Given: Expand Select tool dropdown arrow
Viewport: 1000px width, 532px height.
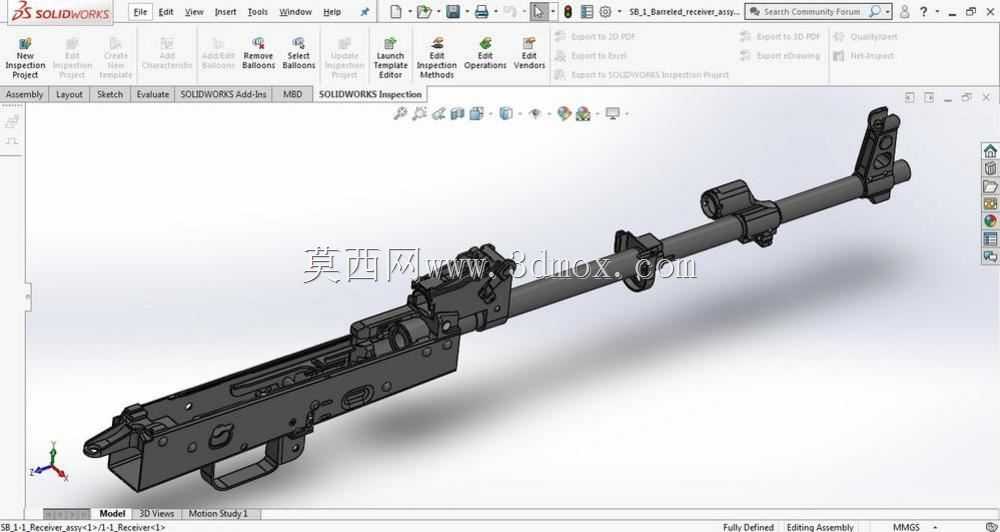Looking at the screenshot, I should click(x=552, y=11).
